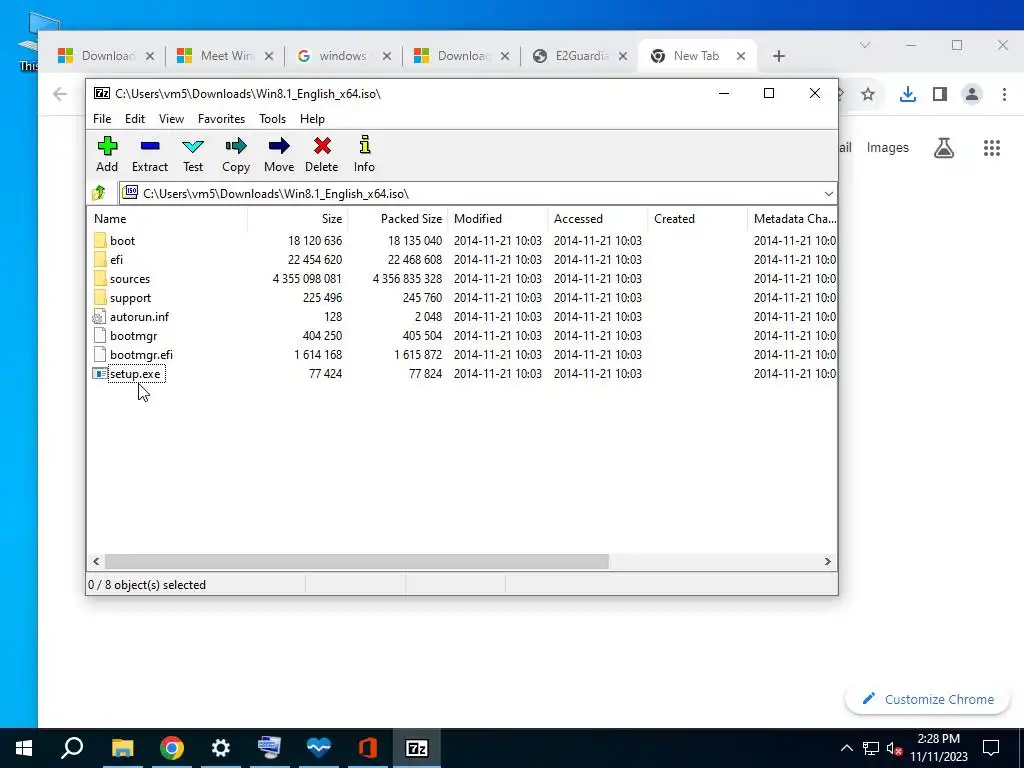Open File Explorer from the taskbar
Screen dimensions: 1024x768
pyautogui.click(x=122, y=748)
